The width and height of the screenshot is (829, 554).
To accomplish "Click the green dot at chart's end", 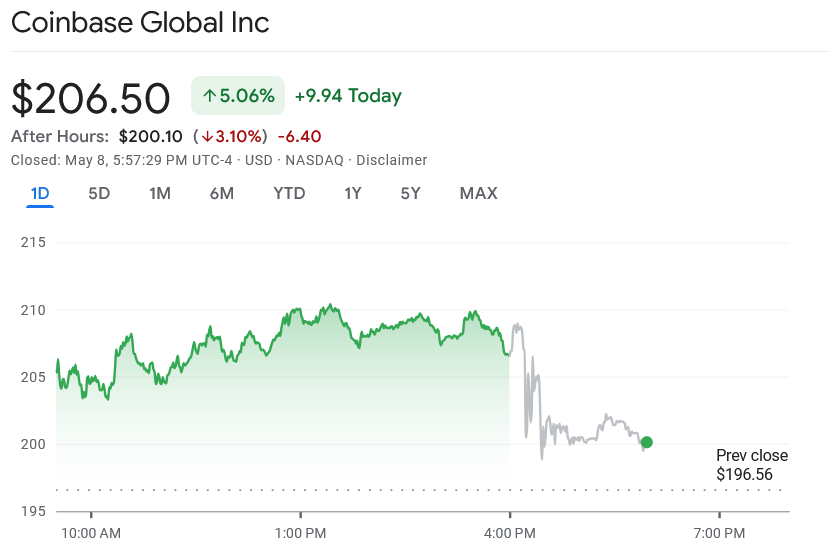I will point(647,442).
